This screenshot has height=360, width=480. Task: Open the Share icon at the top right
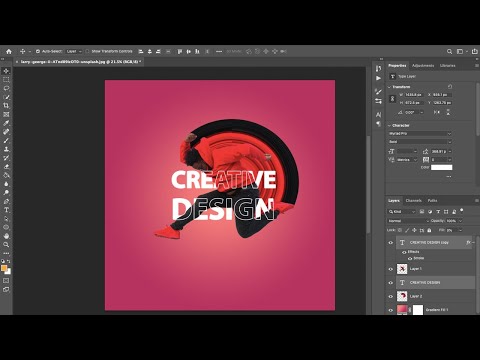(475, 51)
